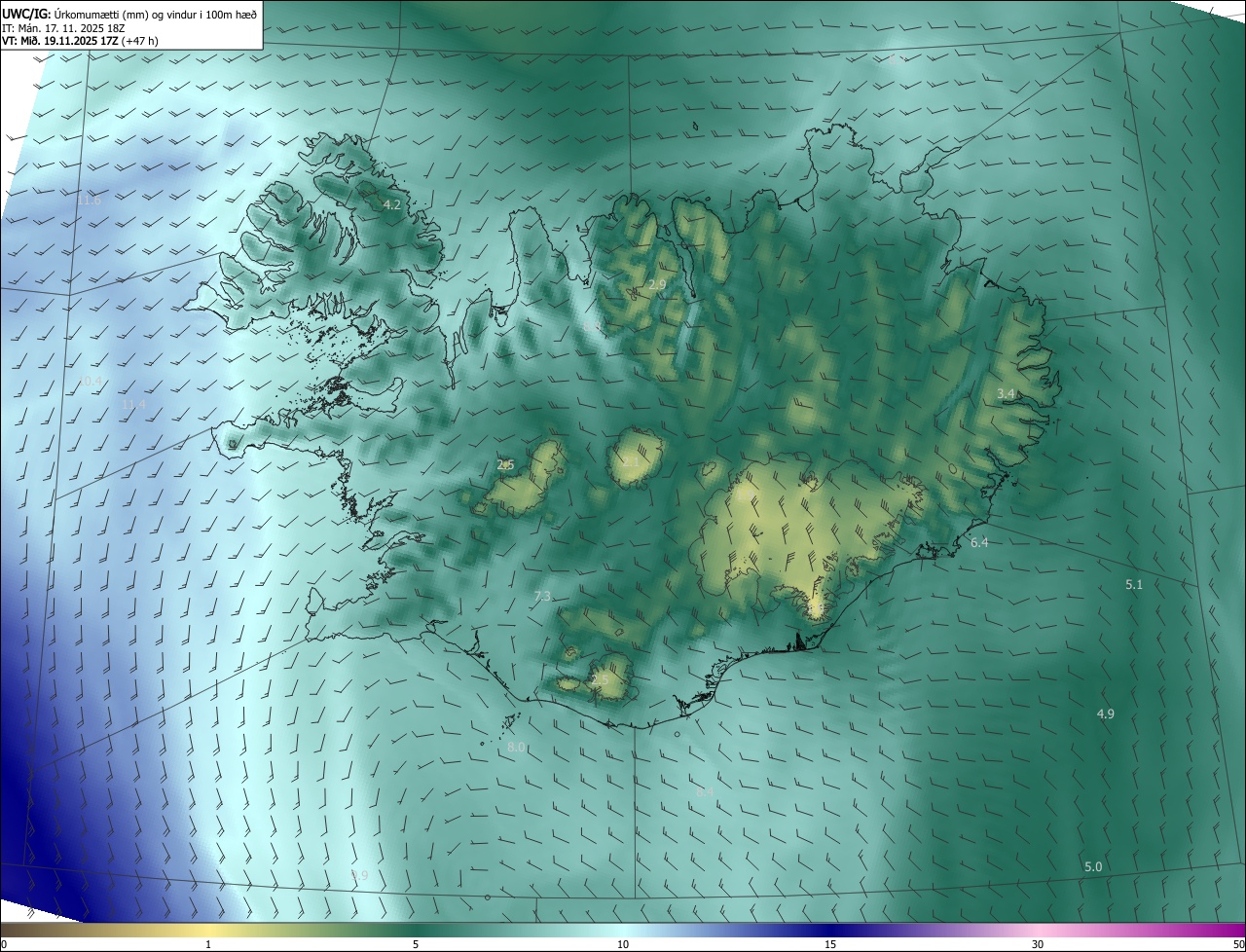Viewport: 1246px width, 952px height.
Task: Click the 10 tick on the color scale
Action: point(623,944)
